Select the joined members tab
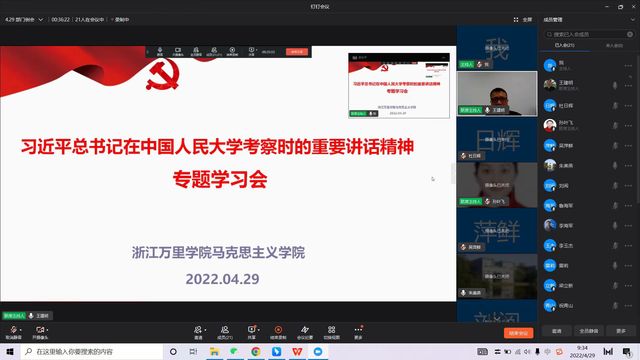Image resolution: width=640 pixels, height=360 pixels. (565, 45)
